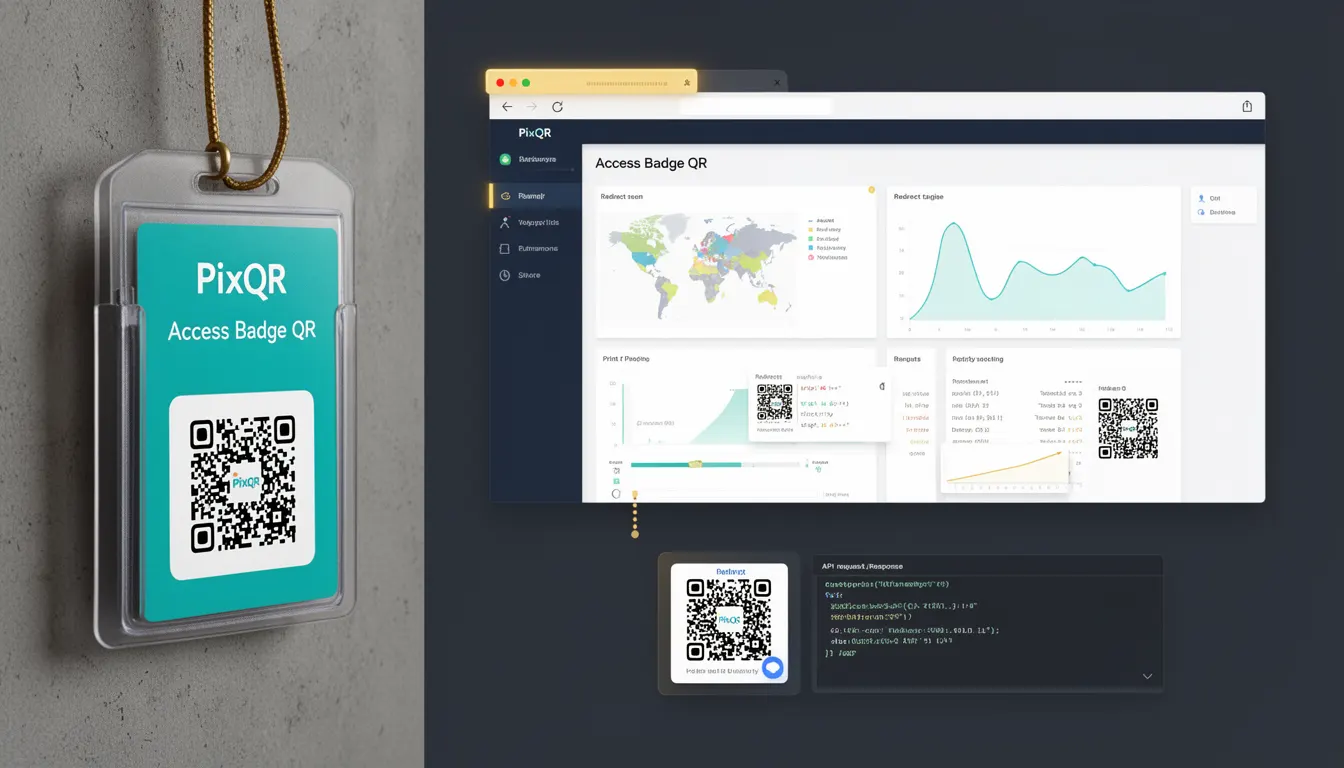Click the small icon at popup's right edge

(x=881, y=386)
